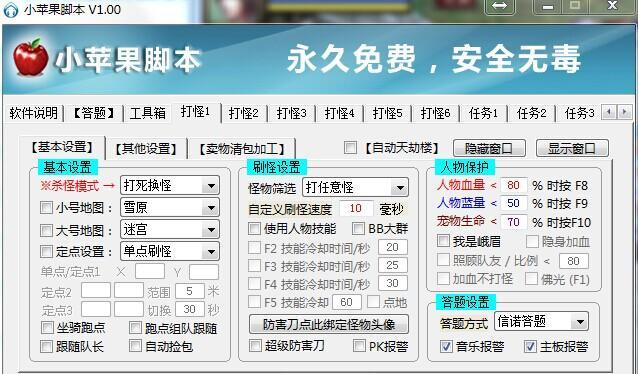Click the 自定义刷怪速度 input field
The image size is (638, 374).
pyautogui.click(x=356, y=208)
